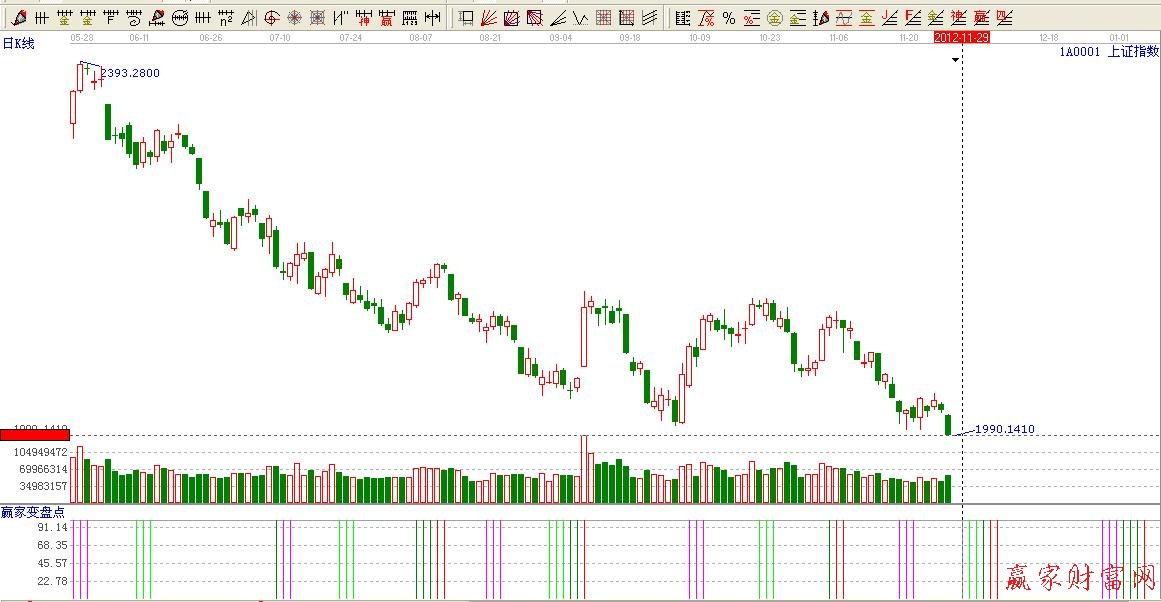Screen dimensions: 1161x602
Task: Click the spiderweb square grid icon
Action: click(x=317, y=17)
